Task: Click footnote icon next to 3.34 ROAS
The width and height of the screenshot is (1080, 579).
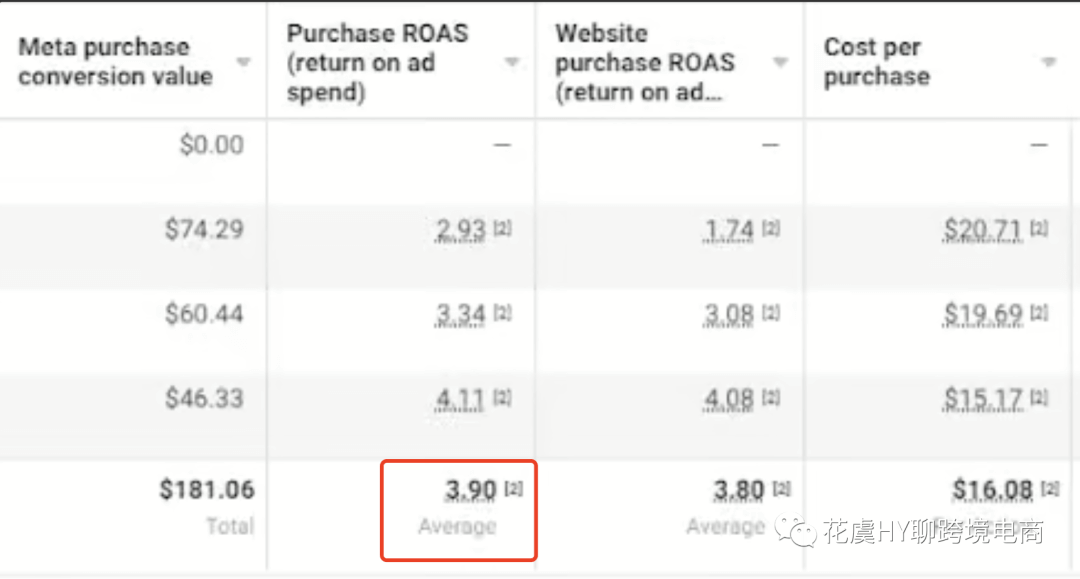Action: coord(503,313)
